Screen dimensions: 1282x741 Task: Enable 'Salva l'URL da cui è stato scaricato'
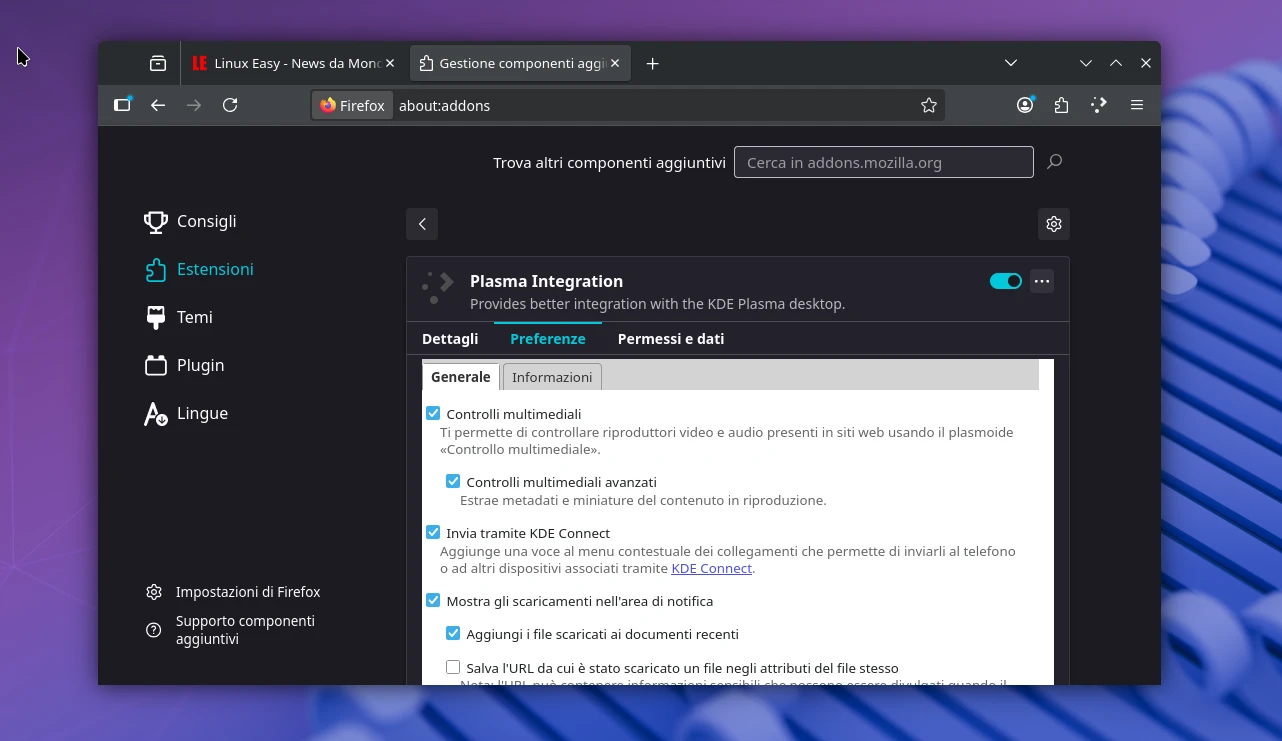(453, 667)
